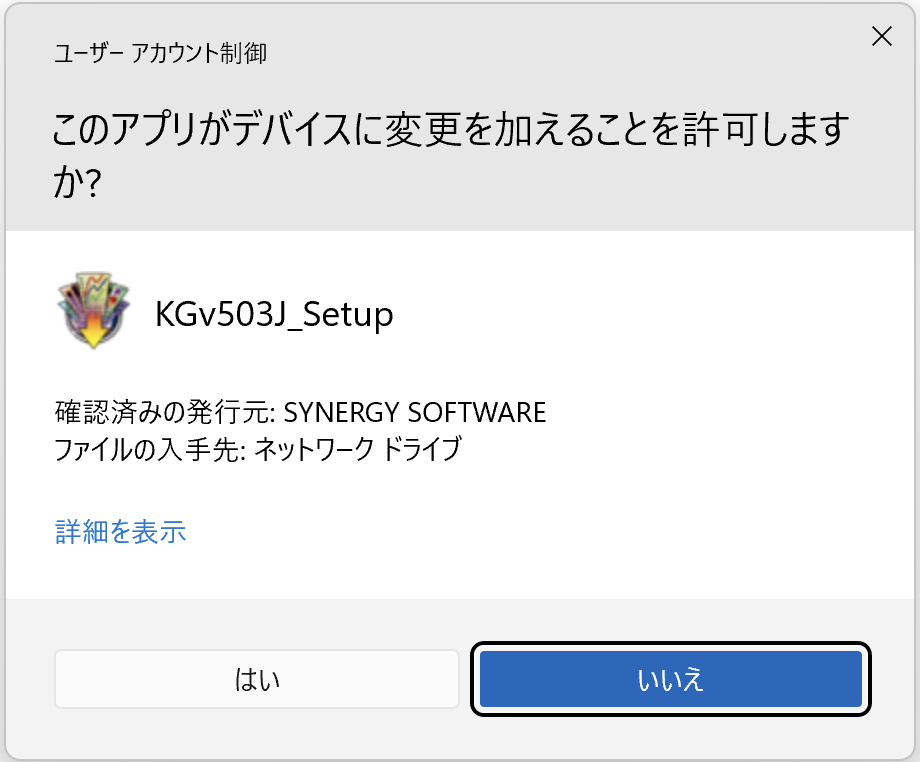Screen dimensions: 920x762
Task: Allow the app to make changes
Action: click(256, 680)
